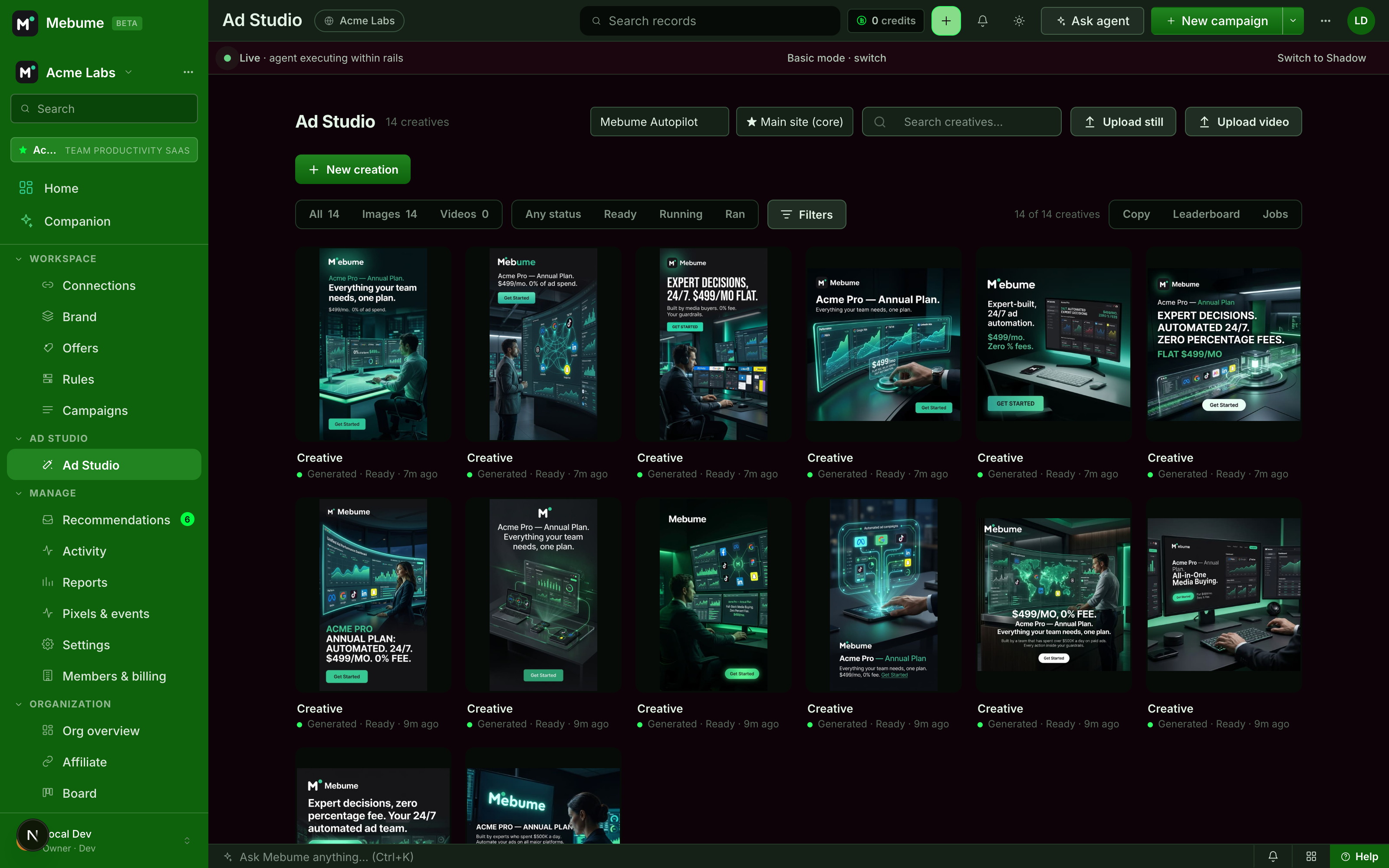
Task: Click the Brand layers icon
Action: 48,316
